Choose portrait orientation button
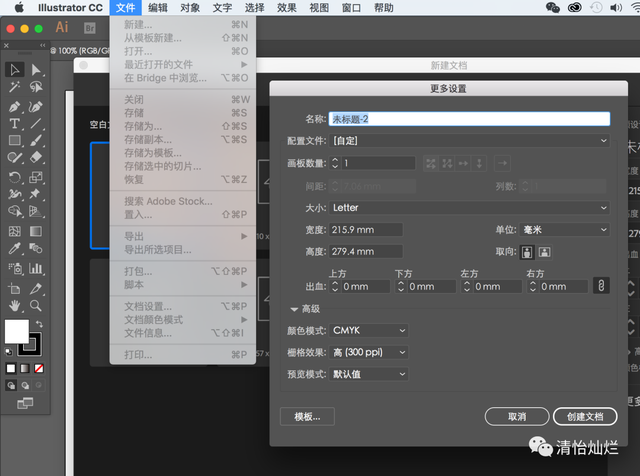The width and height of the screenshot is (640, 476). point(527,251)
